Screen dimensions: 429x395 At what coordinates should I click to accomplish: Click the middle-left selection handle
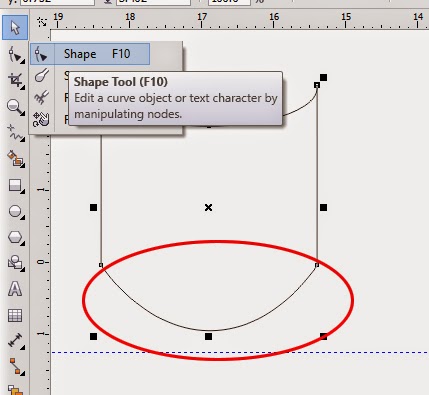click(x=93, y=208)
